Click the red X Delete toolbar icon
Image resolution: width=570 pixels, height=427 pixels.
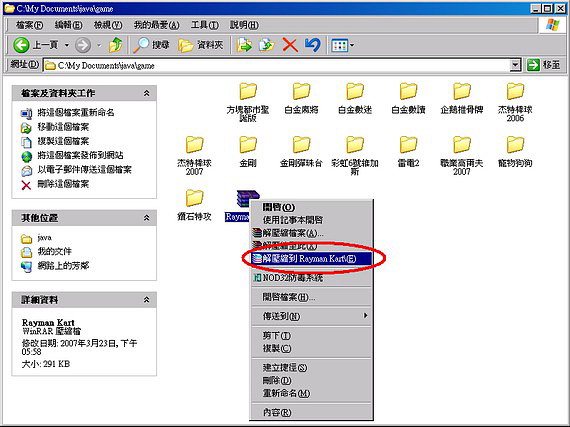[290, 45]
